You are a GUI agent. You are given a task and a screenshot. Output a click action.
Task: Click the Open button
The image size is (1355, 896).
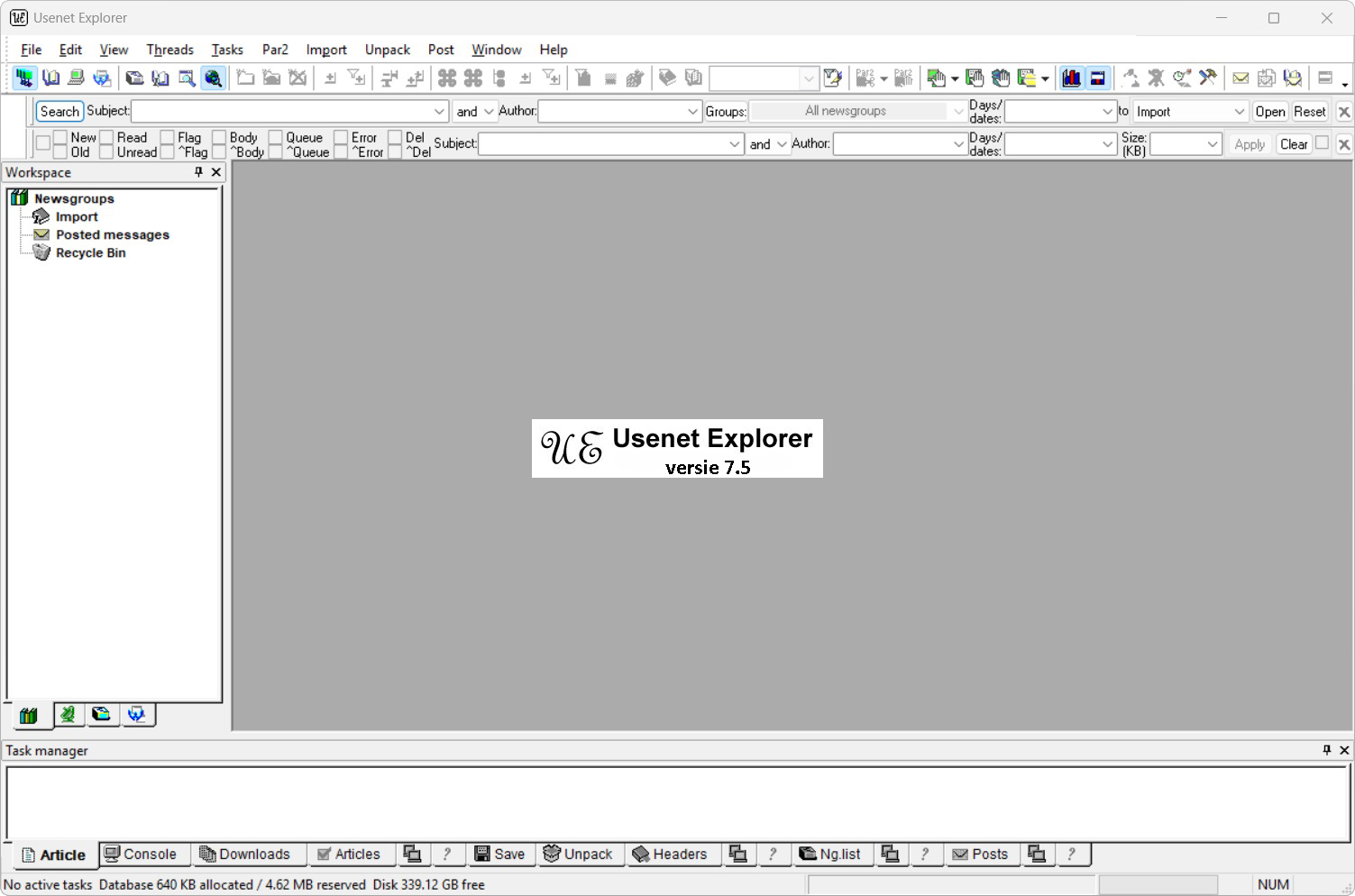point(1269,112)
